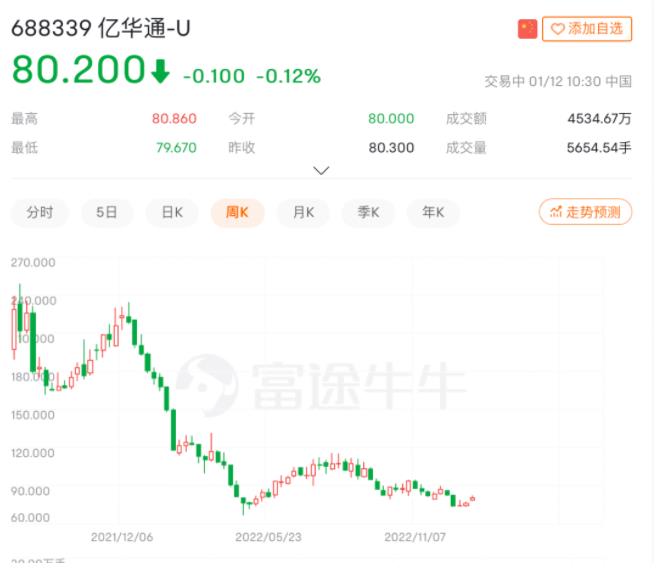Switch to 年K yearly chart
This screenshot has height=572, width=662.
(433, 212)
